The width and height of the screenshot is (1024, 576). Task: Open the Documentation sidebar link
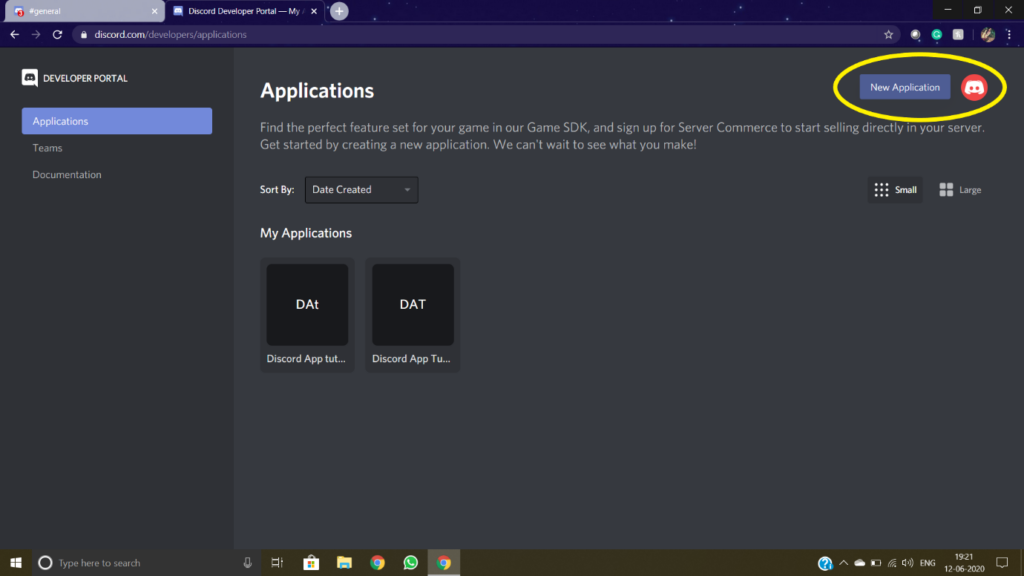(x=67, y=175)
